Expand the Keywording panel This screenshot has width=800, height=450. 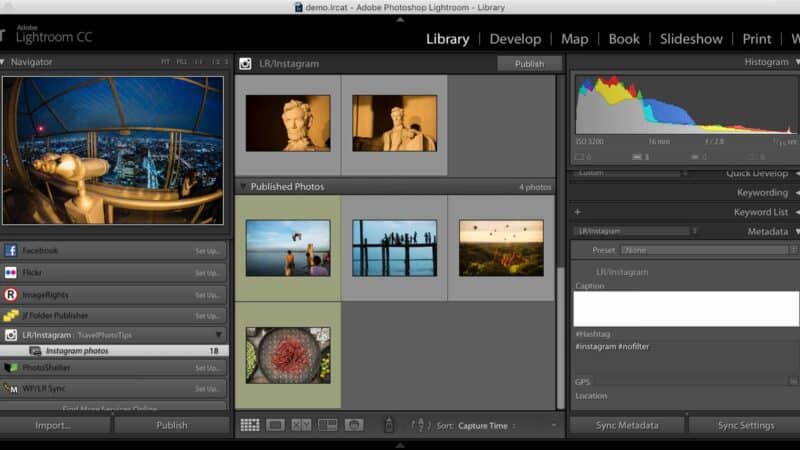coord(797,193)
